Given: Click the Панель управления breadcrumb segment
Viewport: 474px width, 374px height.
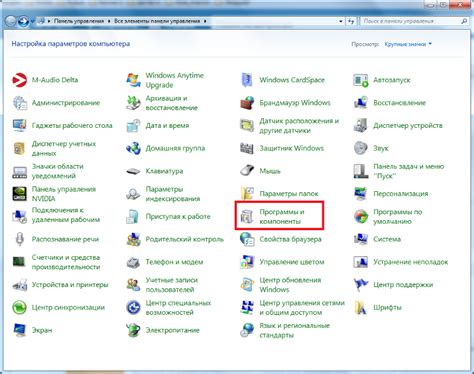Looking at the screenshot, I should [x=79, y=21].
